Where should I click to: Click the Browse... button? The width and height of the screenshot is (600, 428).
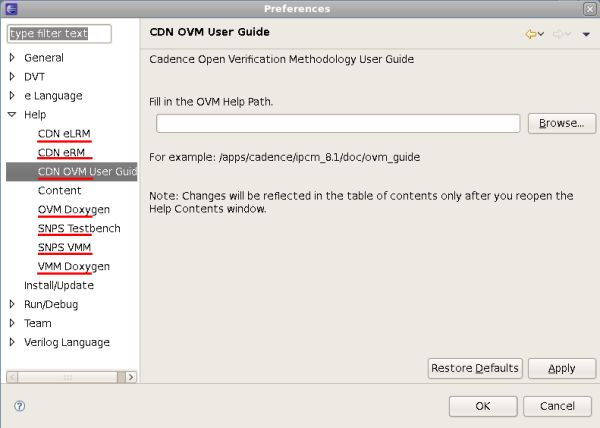click(561, 123)
